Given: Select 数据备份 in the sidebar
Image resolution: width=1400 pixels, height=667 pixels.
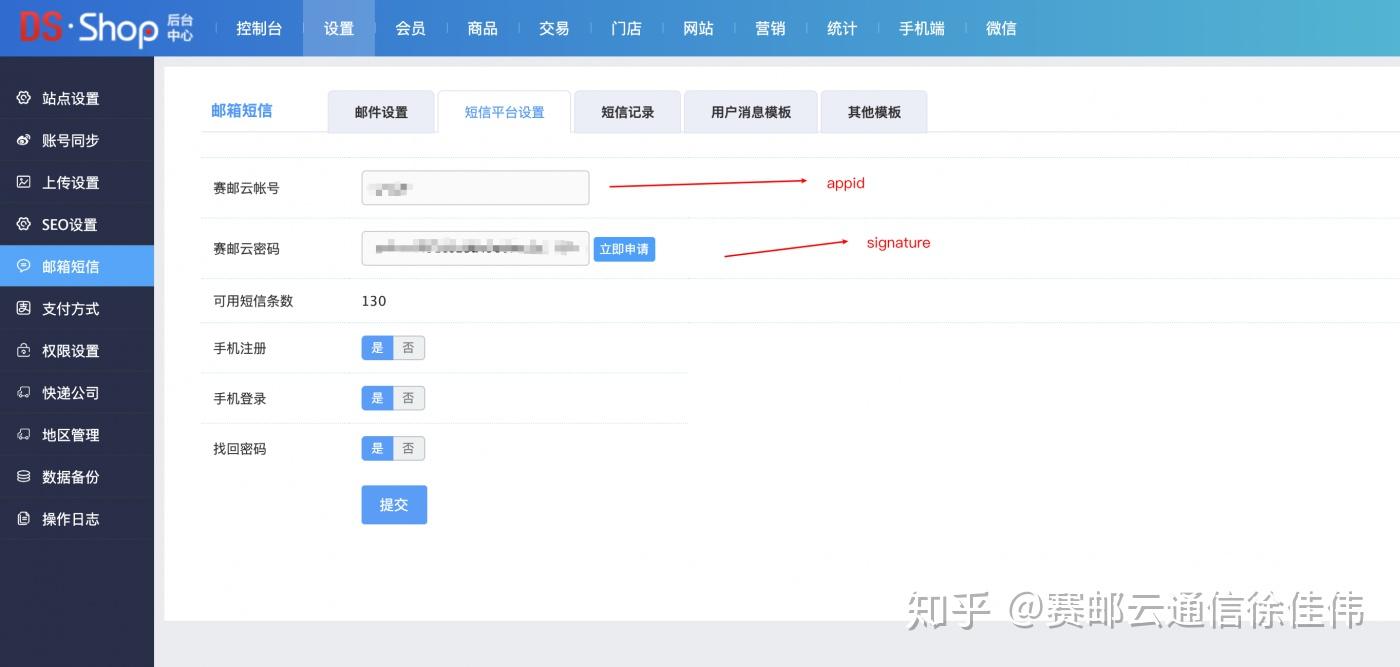Looking at the screenshot, I should (77, 476).
